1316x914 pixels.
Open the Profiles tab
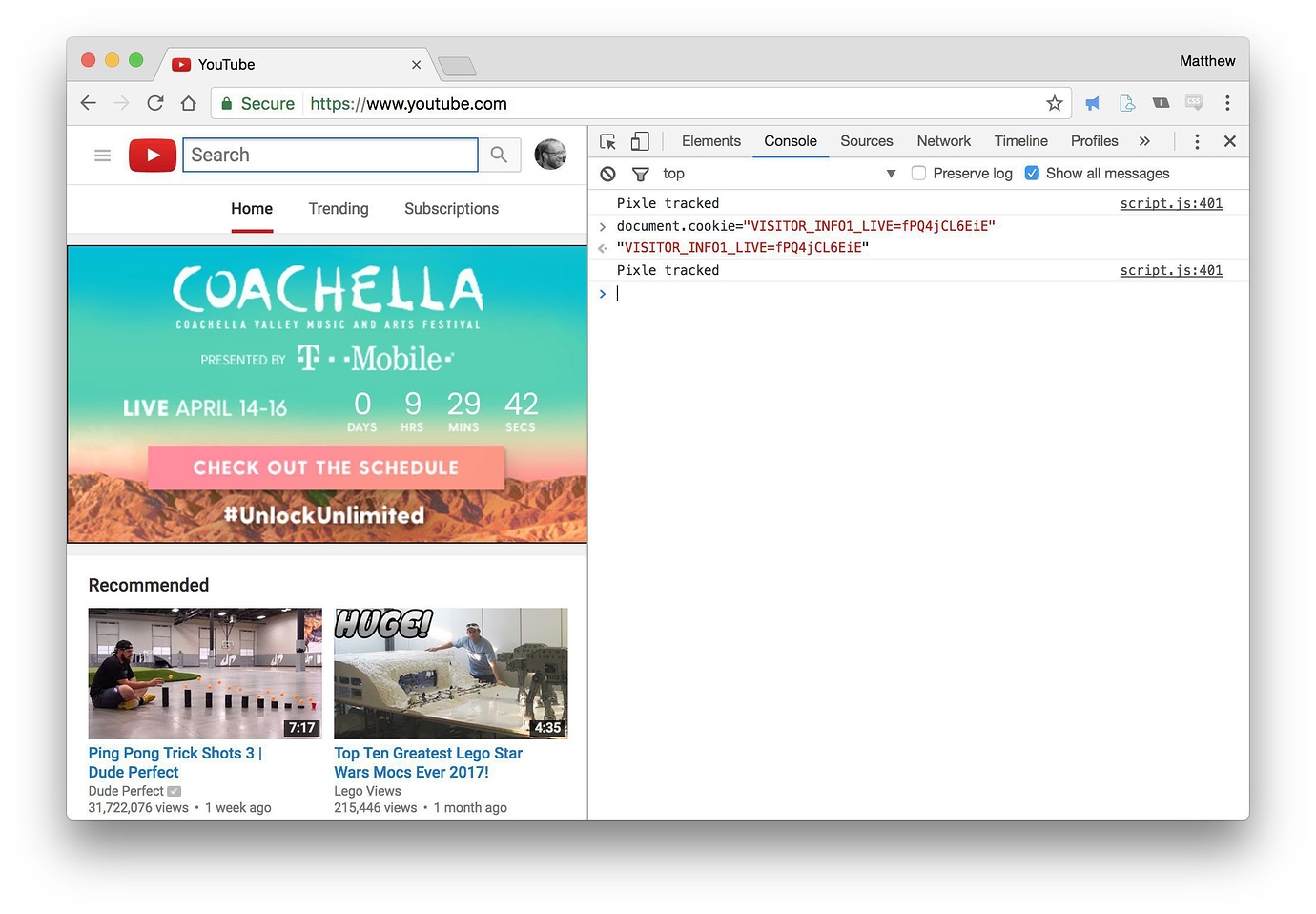(x=1095, y=141)
